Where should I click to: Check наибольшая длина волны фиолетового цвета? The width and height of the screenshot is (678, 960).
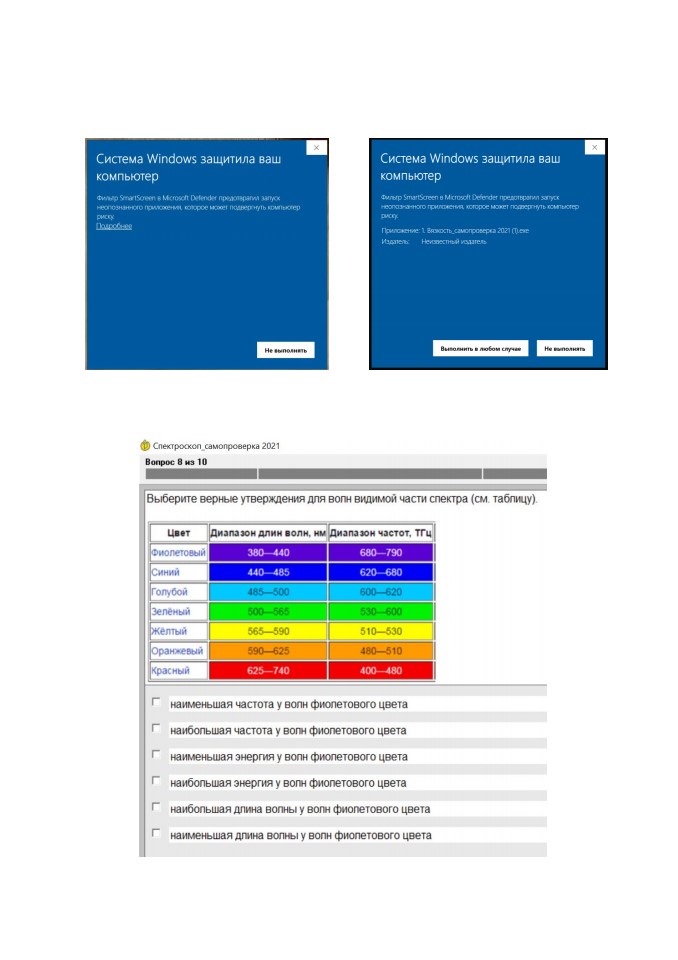pos(156,807)
